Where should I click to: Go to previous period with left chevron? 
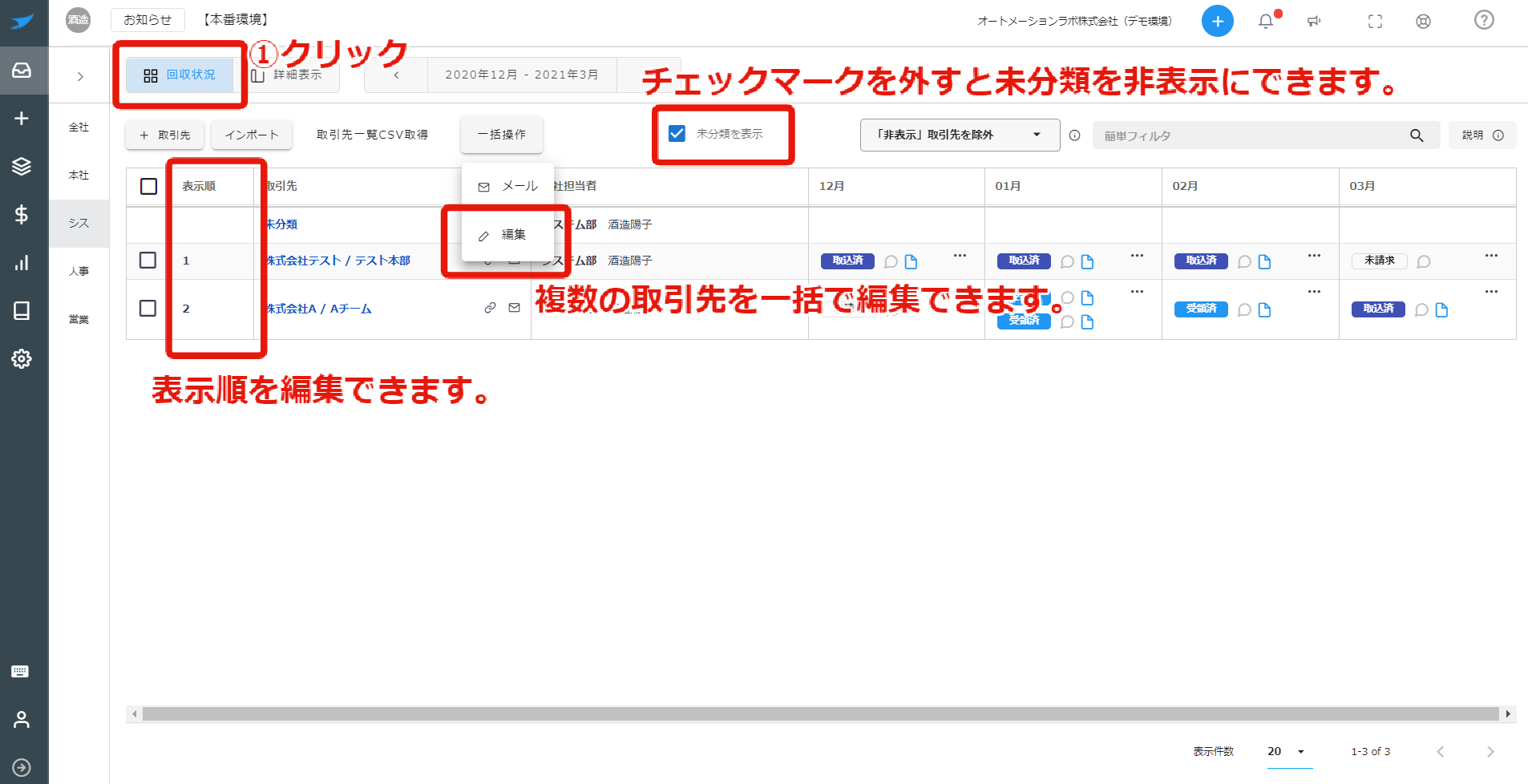click(x=396, y=75)
